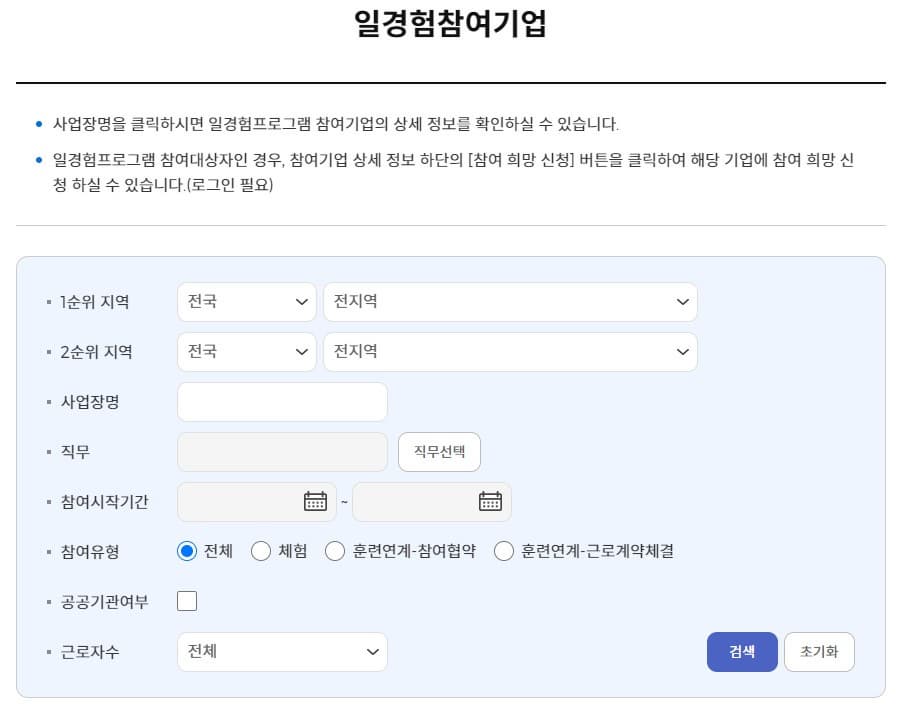Screen dimensions: 903x710
Task: Click the participation end date field
Action: (420, 501)
